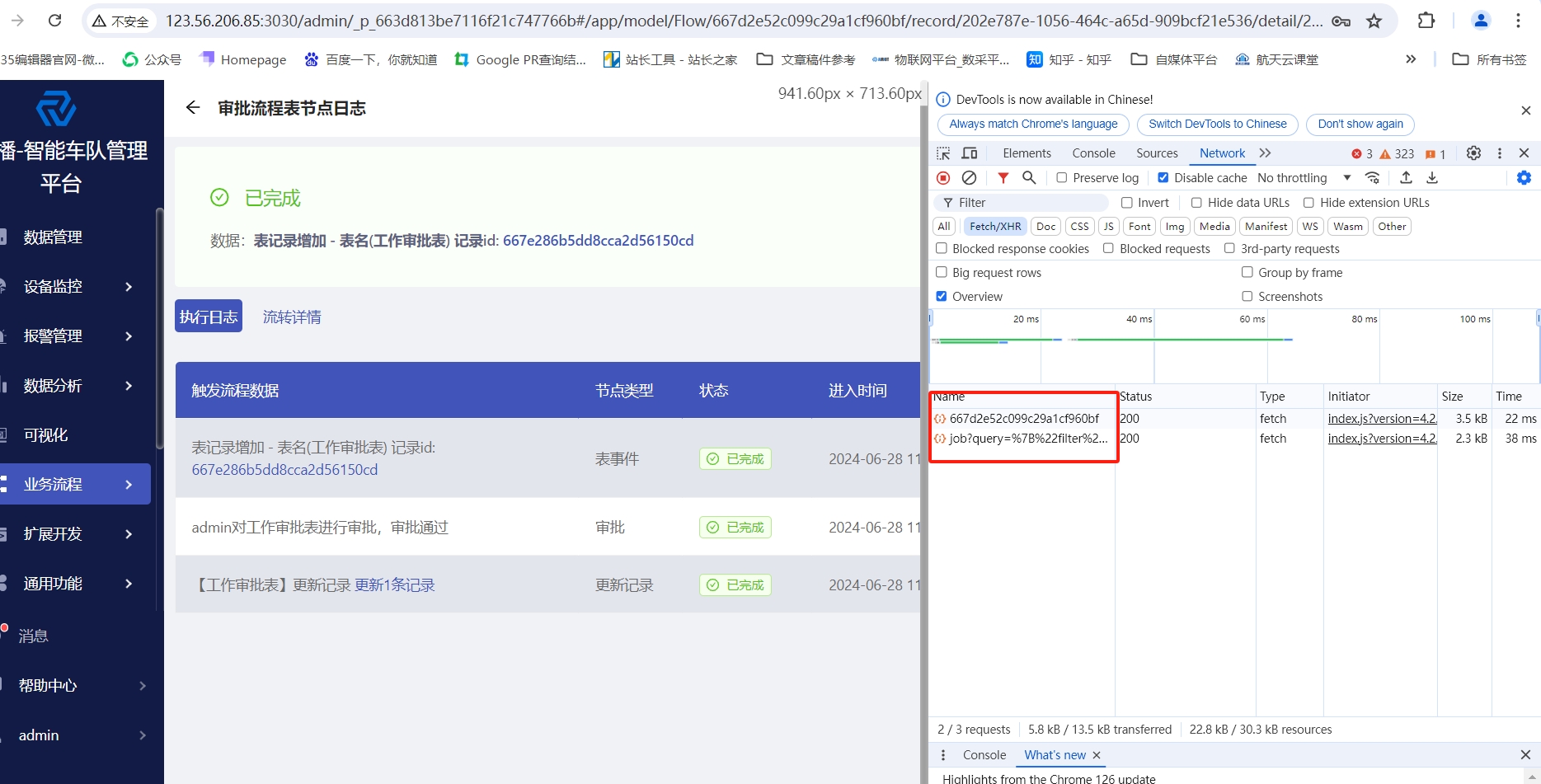This screenshot has height=784, width=1541.
Task: Open Chrome three-dot menu
Action: tap(1518, 21)
